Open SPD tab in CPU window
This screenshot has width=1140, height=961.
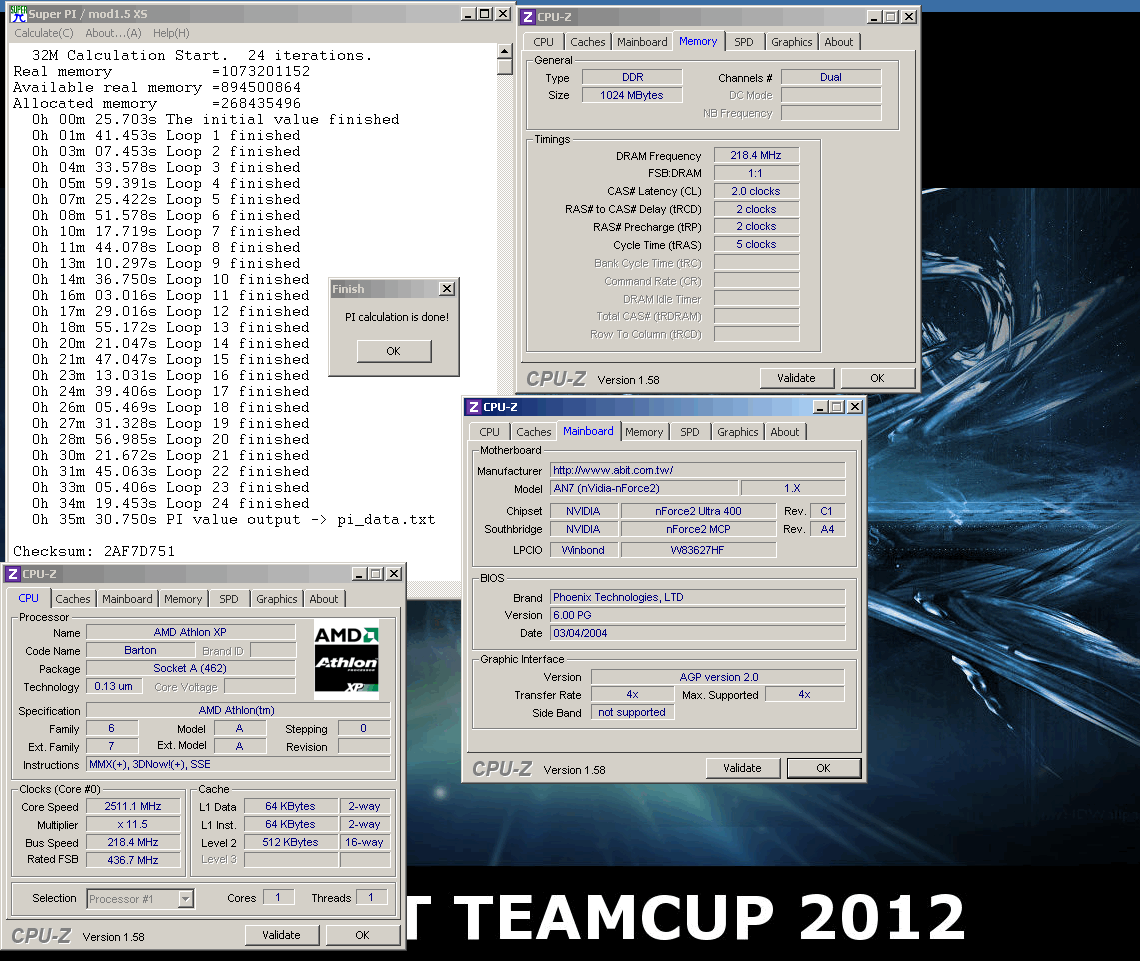(229, 599)
